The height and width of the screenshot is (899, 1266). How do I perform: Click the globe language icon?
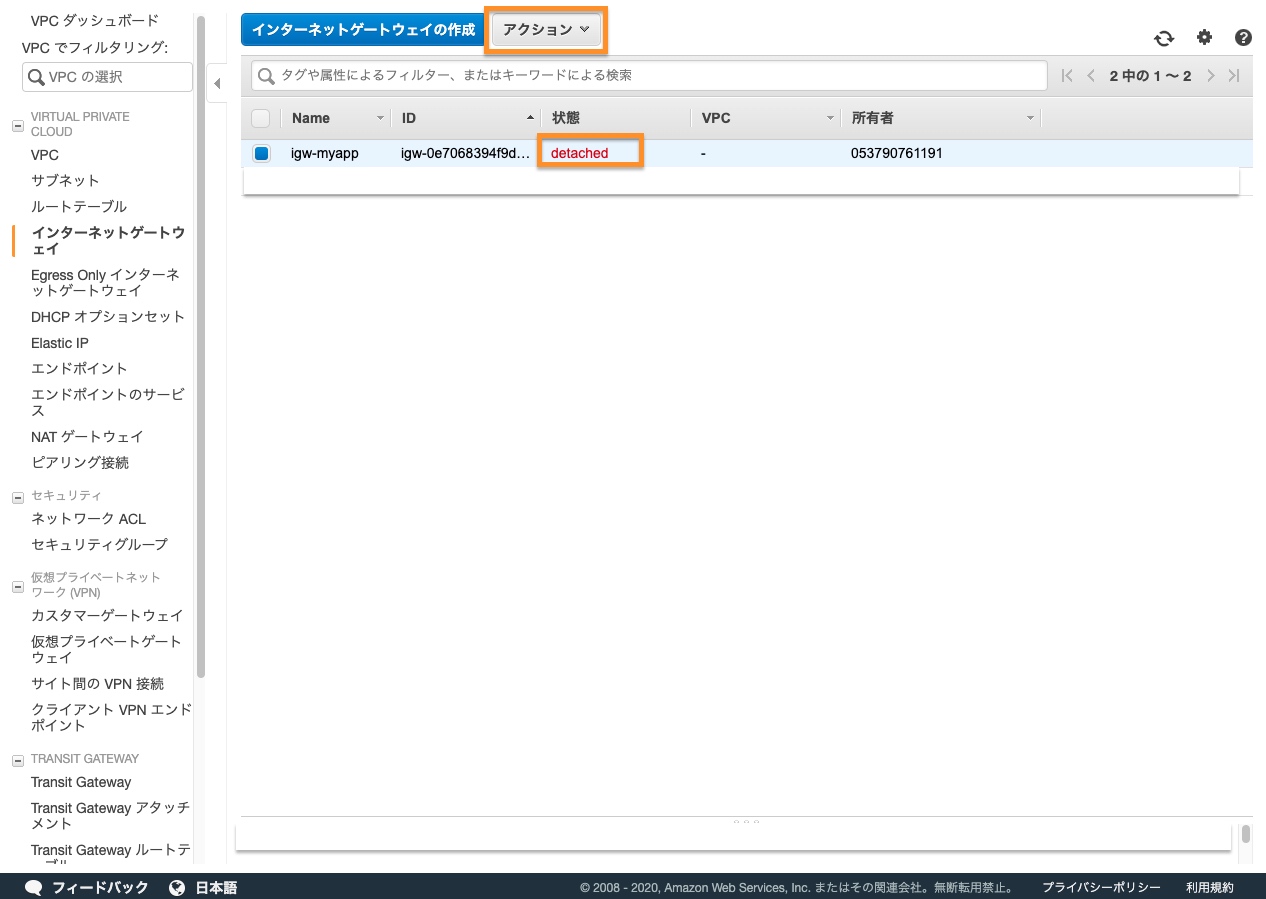[177, 887]
